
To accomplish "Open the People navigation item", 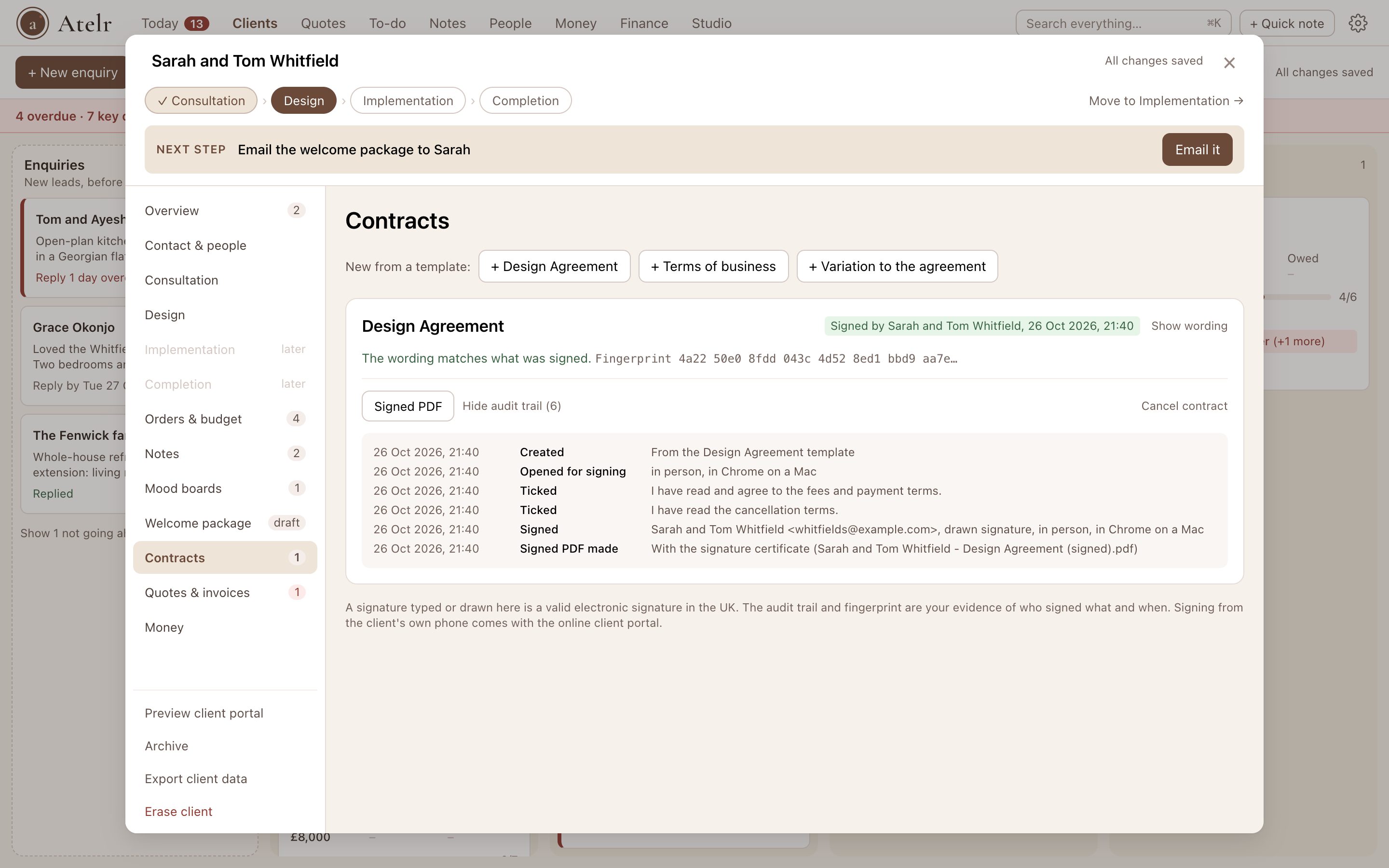I will click(510, 23).
